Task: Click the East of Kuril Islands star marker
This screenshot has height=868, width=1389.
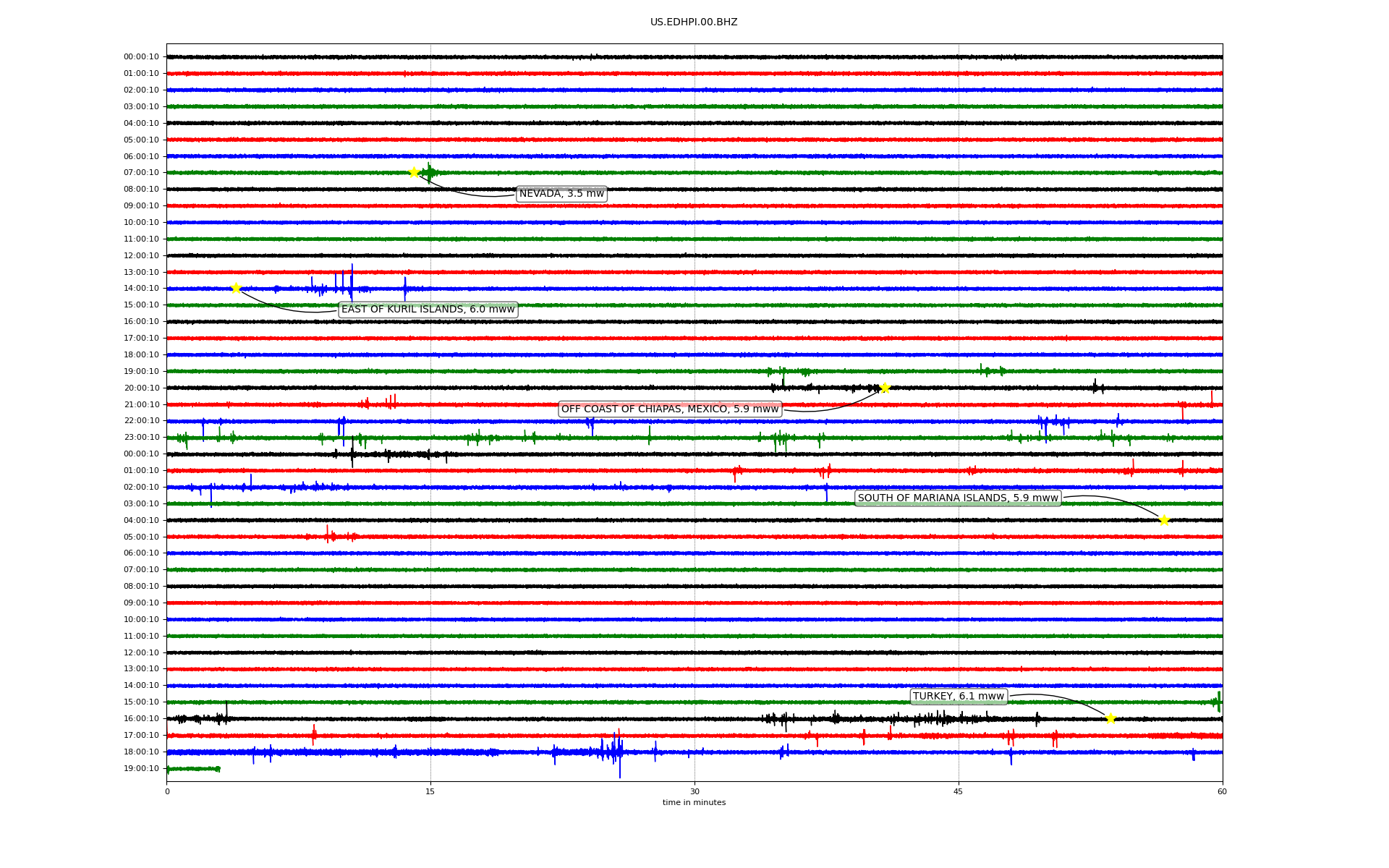Action: (236, 288)
